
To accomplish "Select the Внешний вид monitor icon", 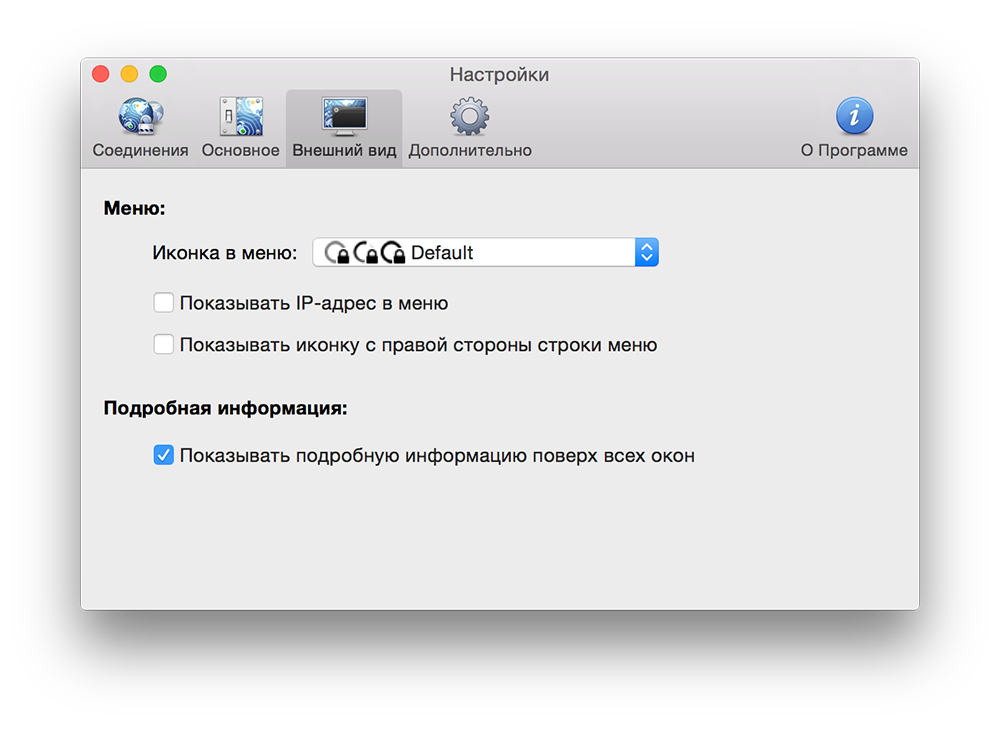I will pos(344,116).
